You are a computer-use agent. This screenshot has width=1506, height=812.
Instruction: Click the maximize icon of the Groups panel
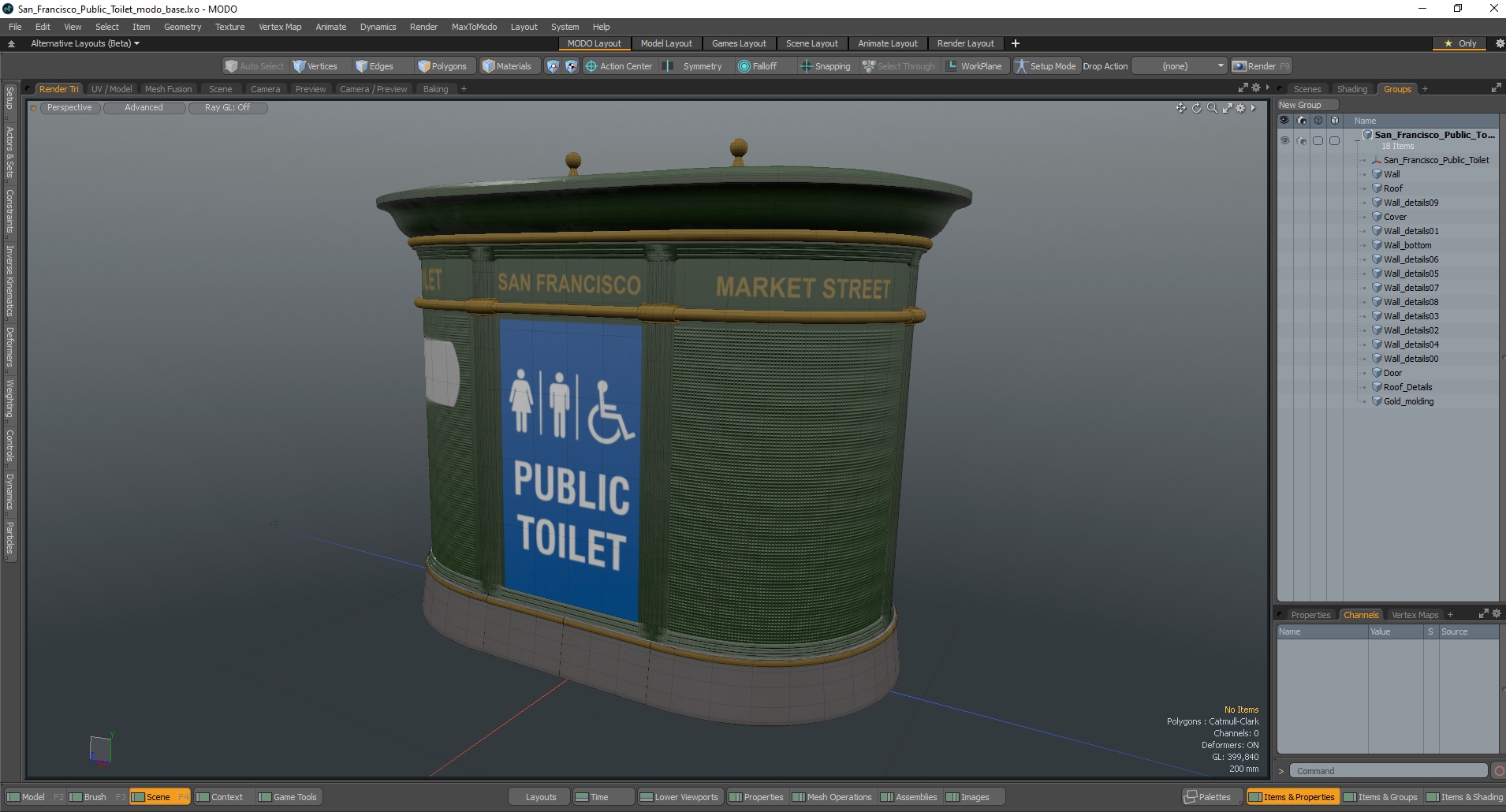1496,88
